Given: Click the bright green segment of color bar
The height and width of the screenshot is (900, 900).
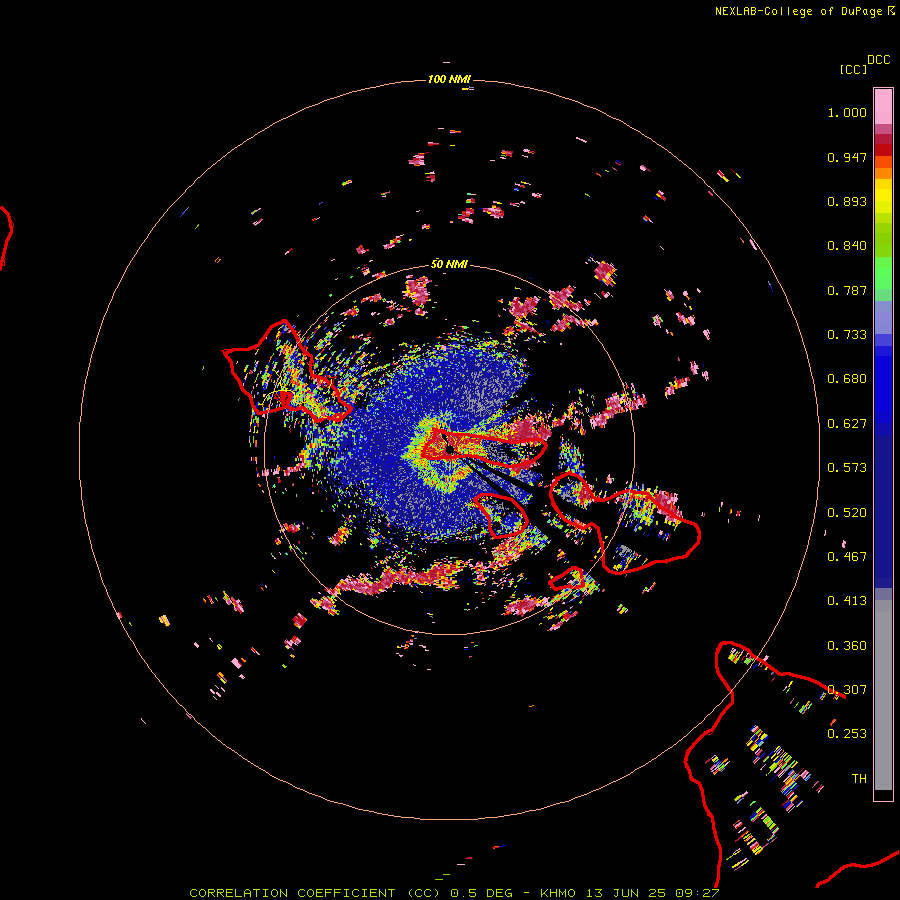Looking at the screenshot, I should pos(883,273).
